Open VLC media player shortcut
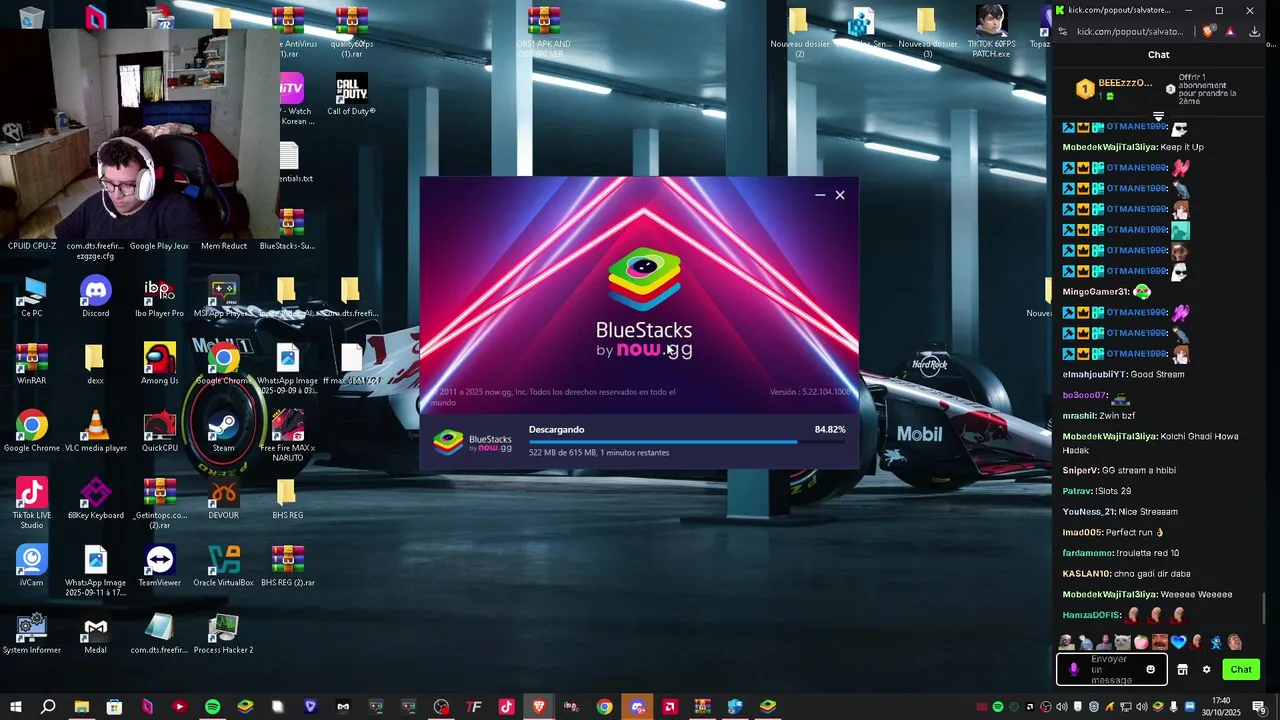The height and width of the screenshot is (720, 1280). click(96, 432)
